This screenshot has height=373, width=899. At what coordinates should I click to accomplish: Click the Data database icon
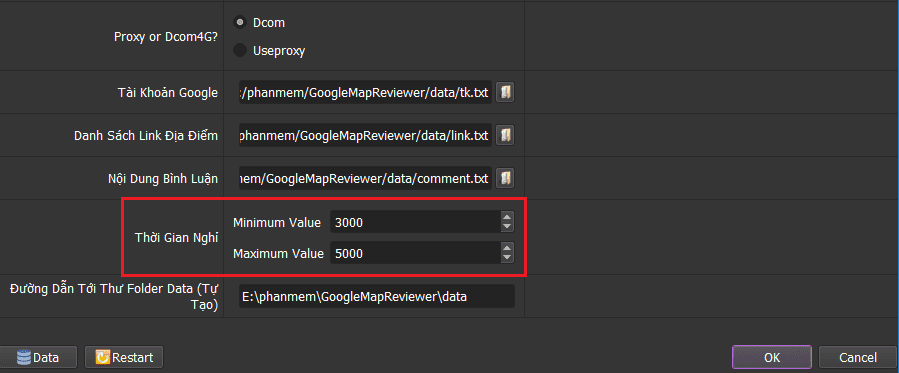coord(24,358)
